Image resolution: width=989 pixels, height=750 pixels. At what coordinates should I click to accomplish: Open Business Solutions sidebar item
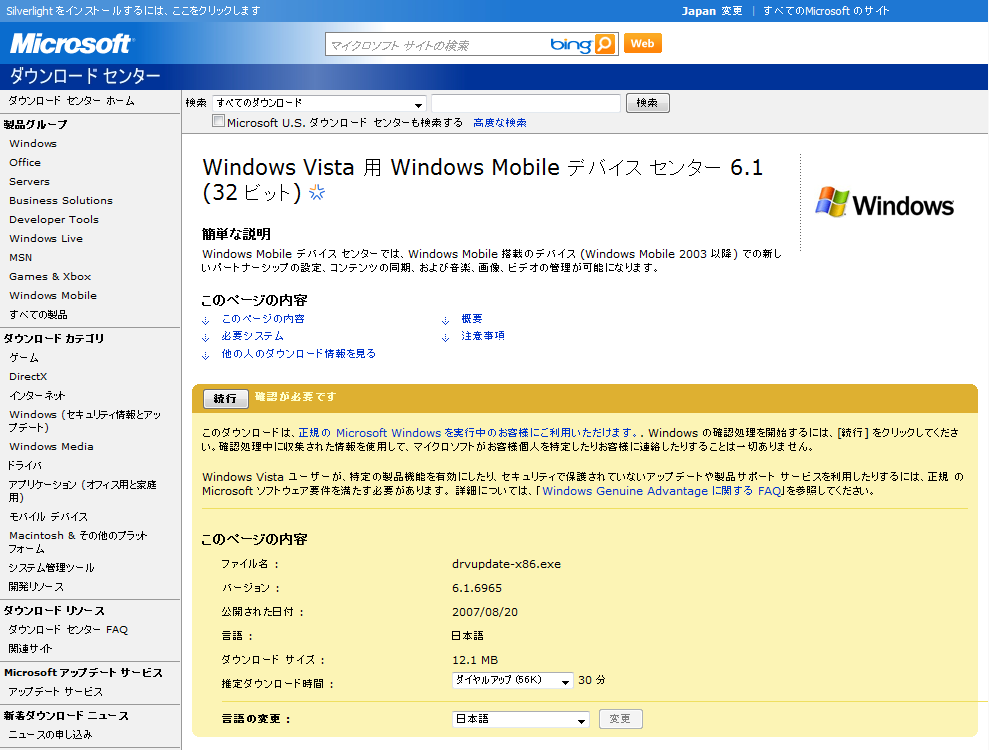click(61, 201)
